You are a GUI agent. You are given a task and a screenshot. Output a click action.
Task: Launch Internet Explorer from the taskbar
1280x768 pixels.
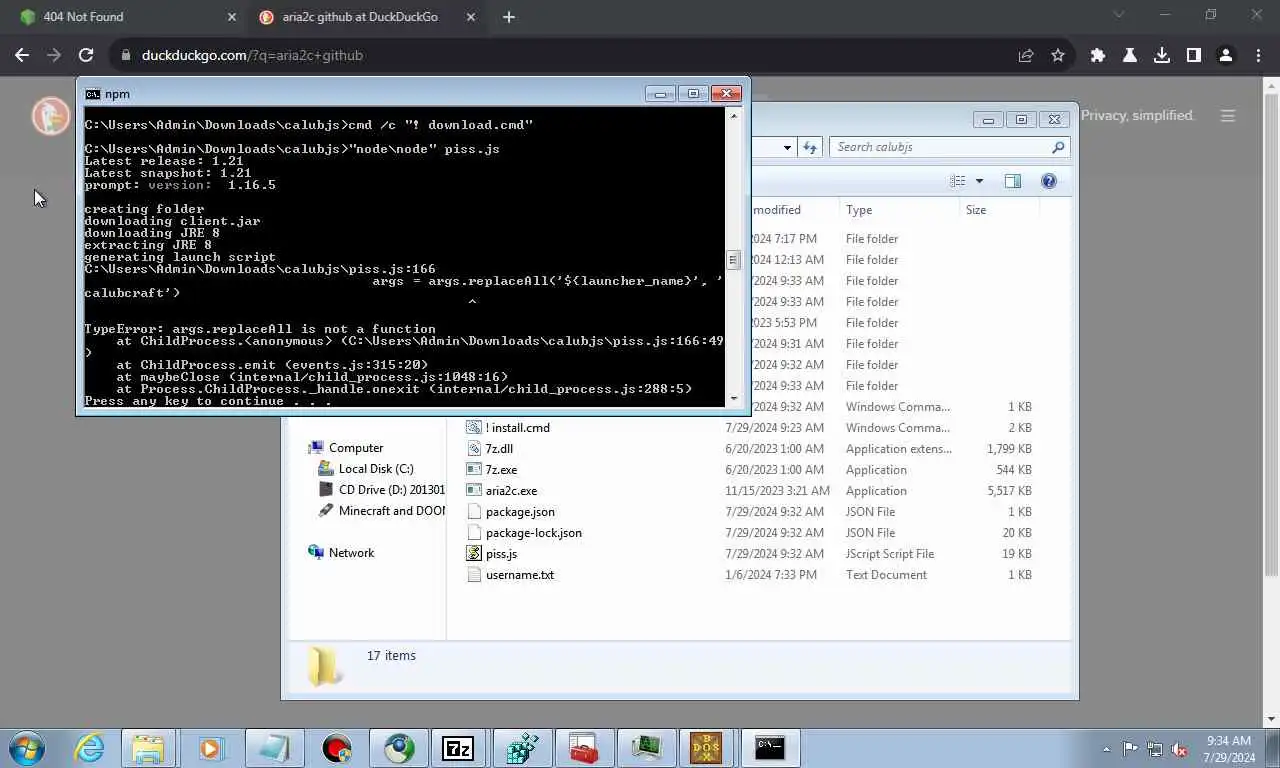[x=90, y=748]
